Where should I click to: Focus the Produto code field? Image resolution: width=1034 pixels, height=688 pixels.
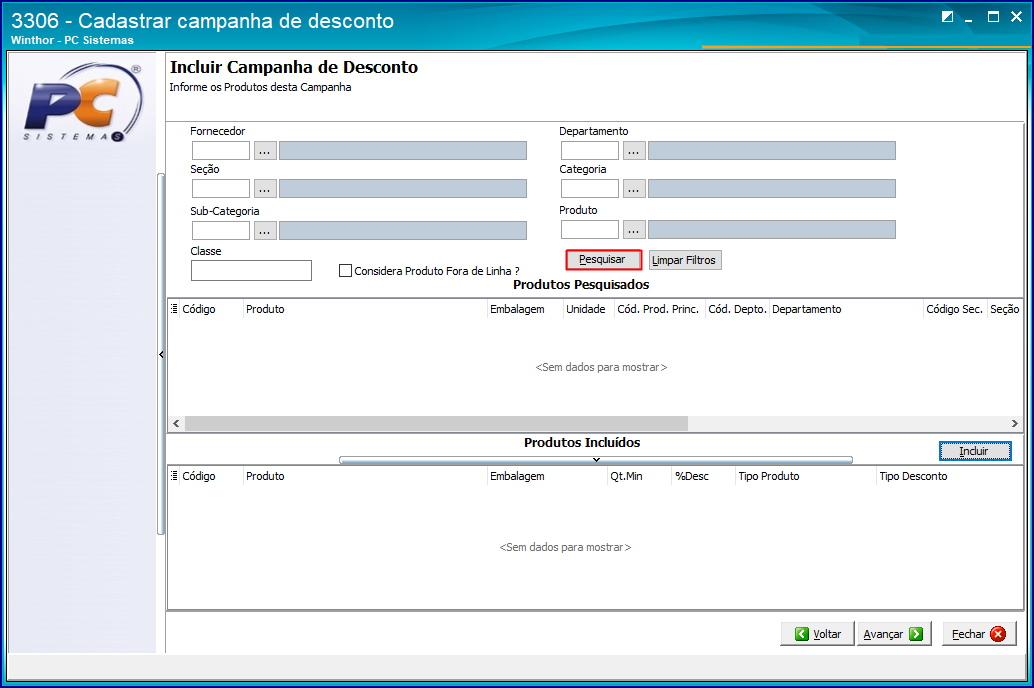[x=590, y=230]
